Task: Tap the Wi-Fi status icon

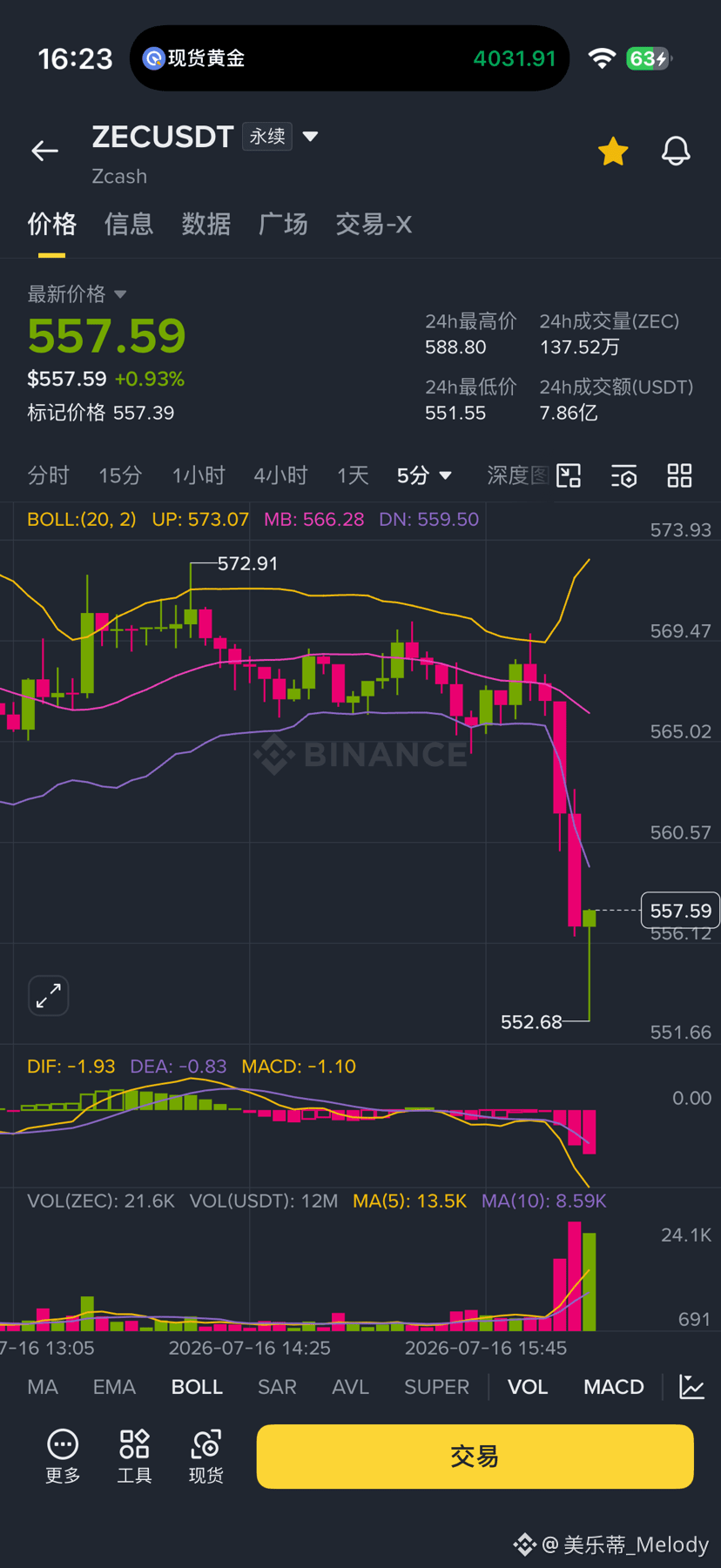Action: click(x=602, y=58)
